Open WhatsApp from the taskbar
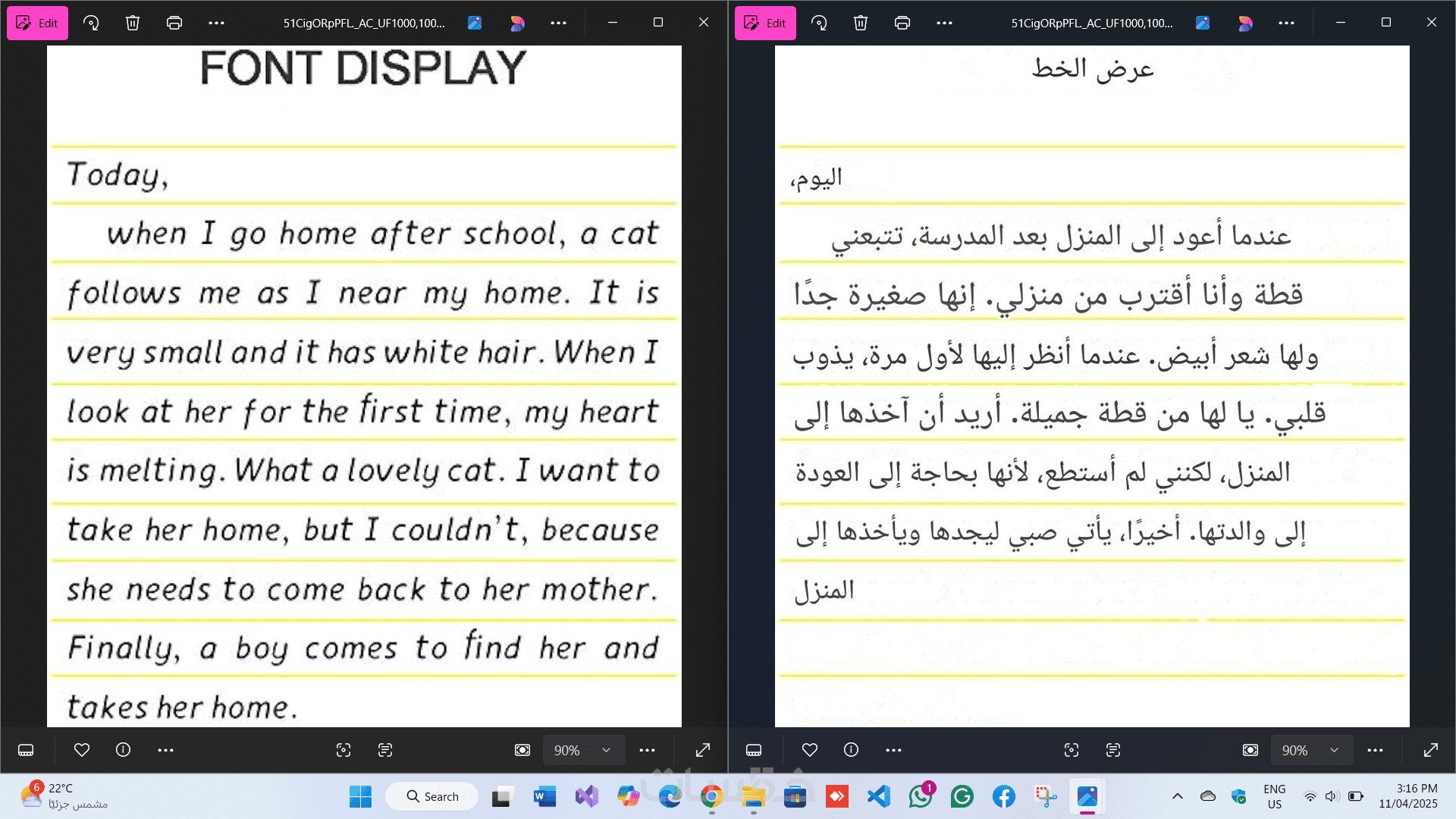1456x819 pixels. click(921, 796)
